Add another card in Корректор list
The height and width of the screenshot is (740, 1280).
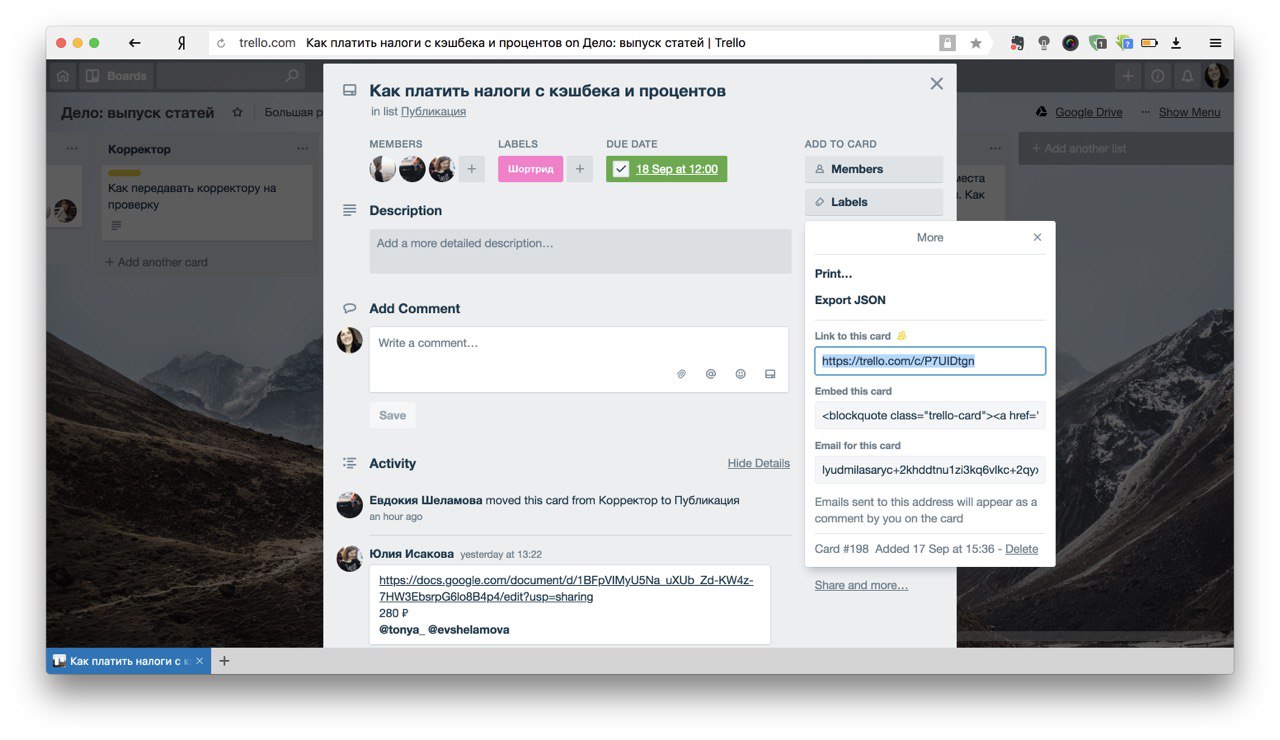pos(157,262)
